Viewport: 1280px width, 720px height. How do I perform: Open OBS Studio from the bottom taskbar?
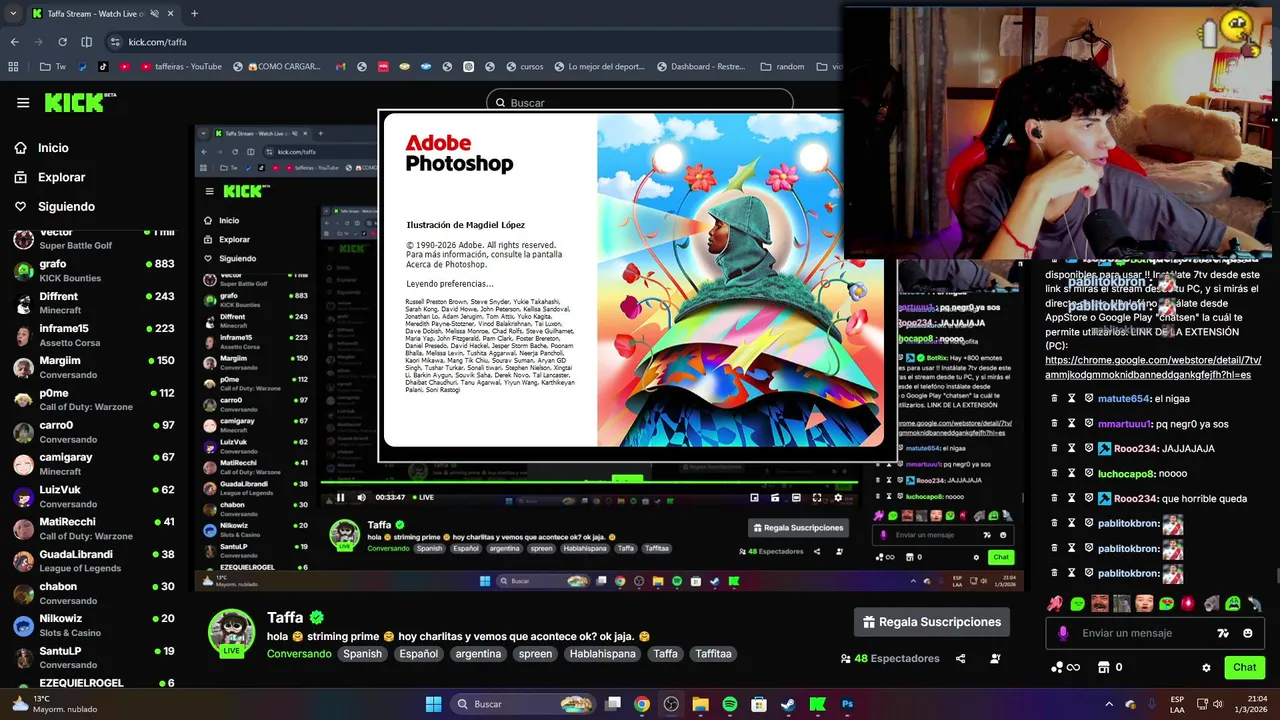pos(671,704)
